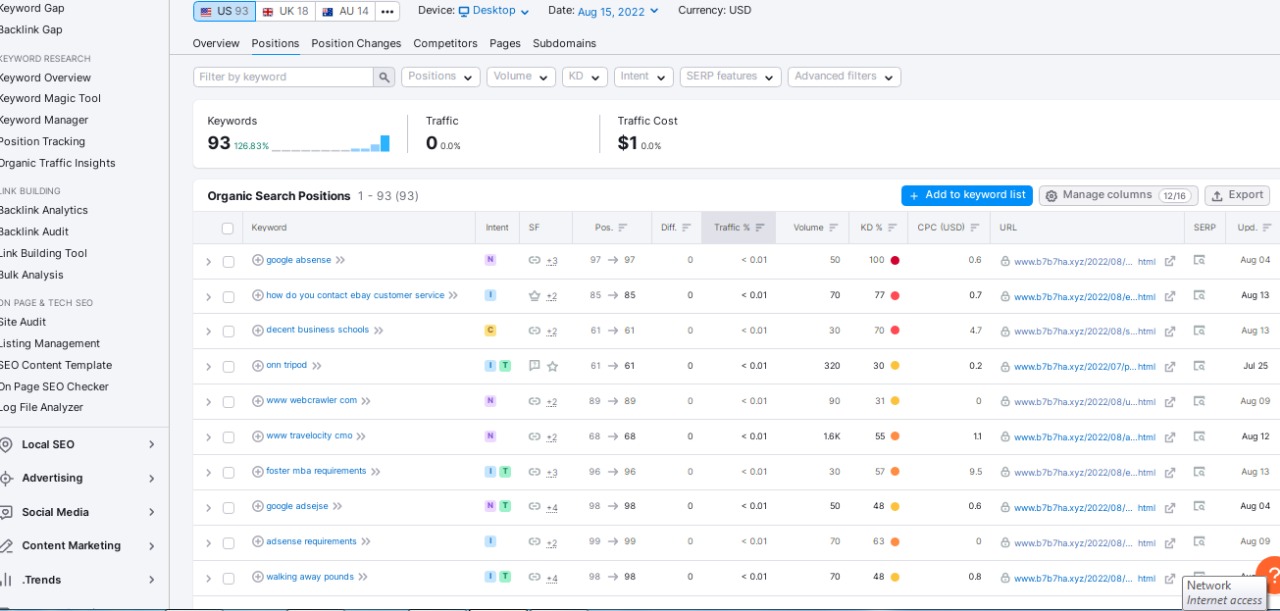The image size is (1280, 611).
Task: Click the Social Media sidebar icon
Action: (6, 512)
